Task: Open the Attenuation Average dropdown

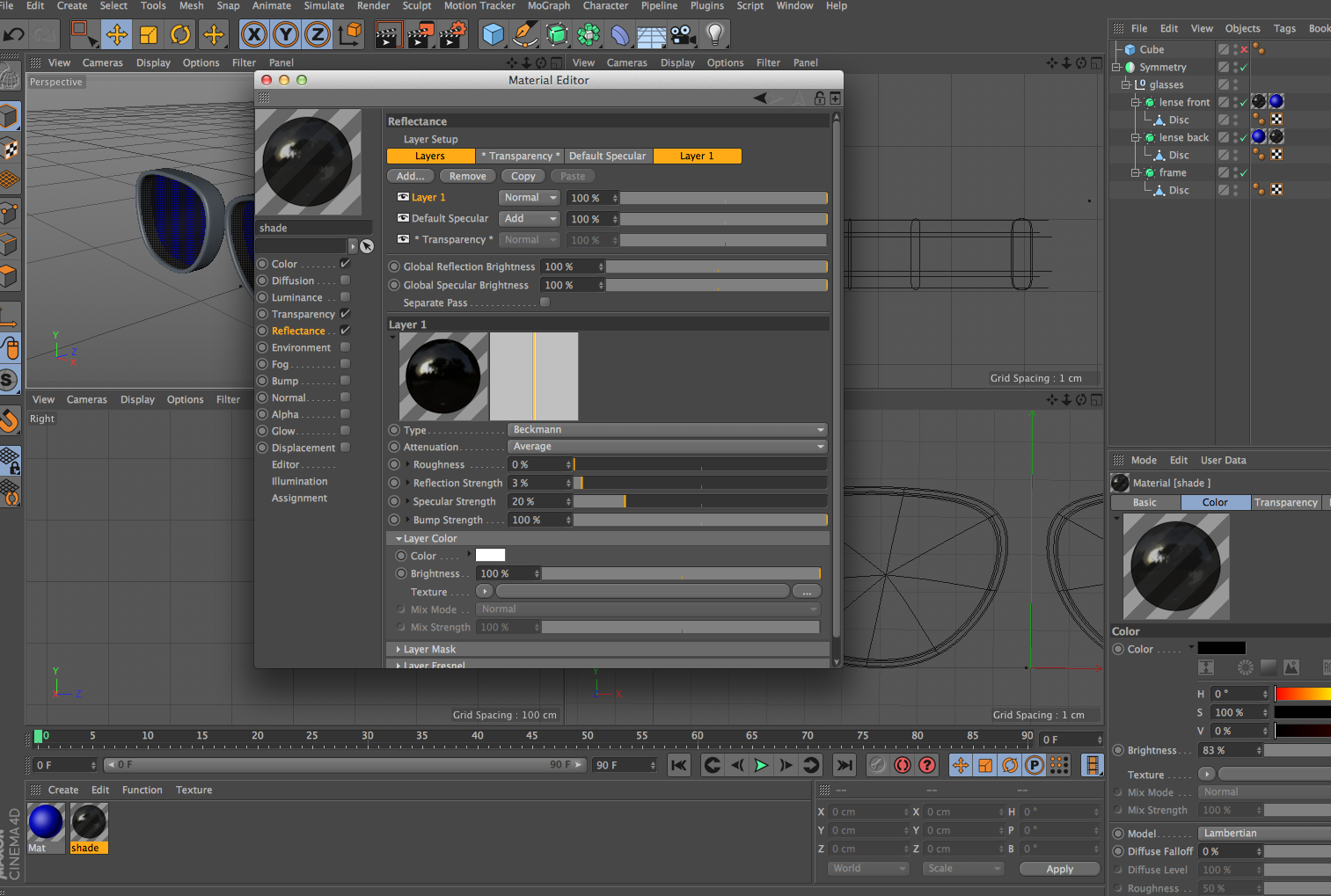Action: tap(667, 447)
